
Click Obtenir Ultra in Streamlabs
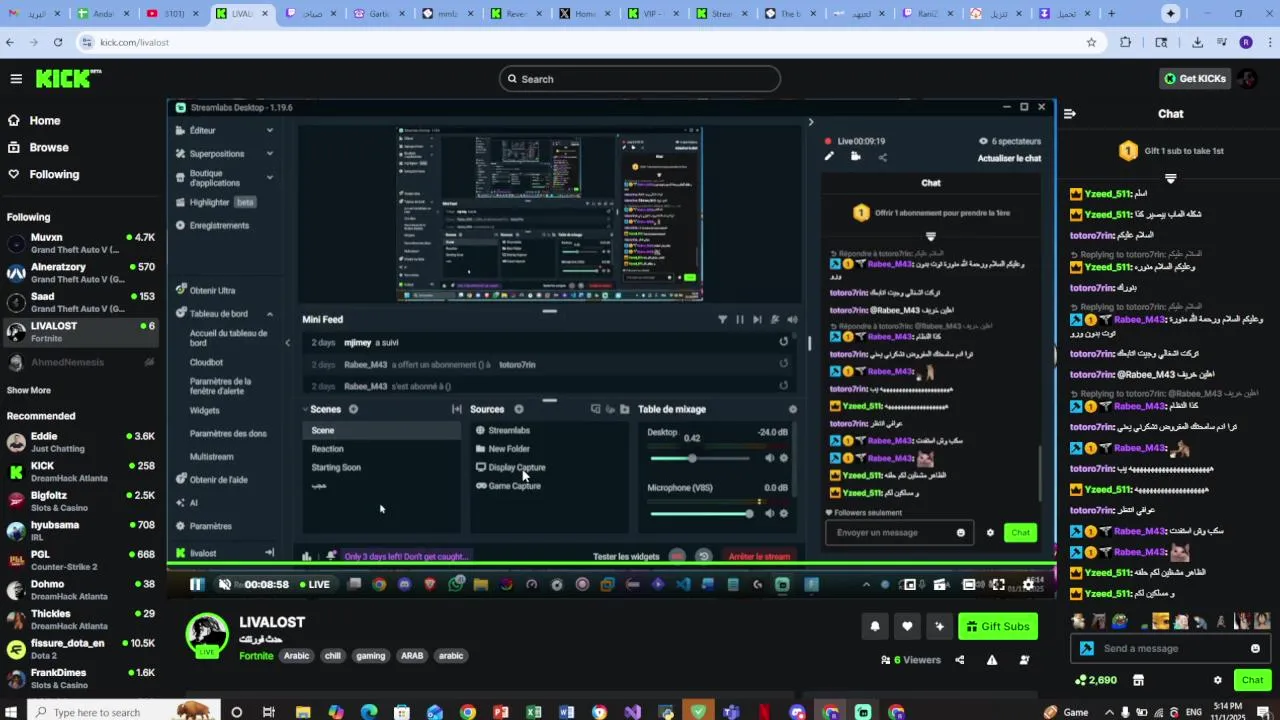point(206,290)
